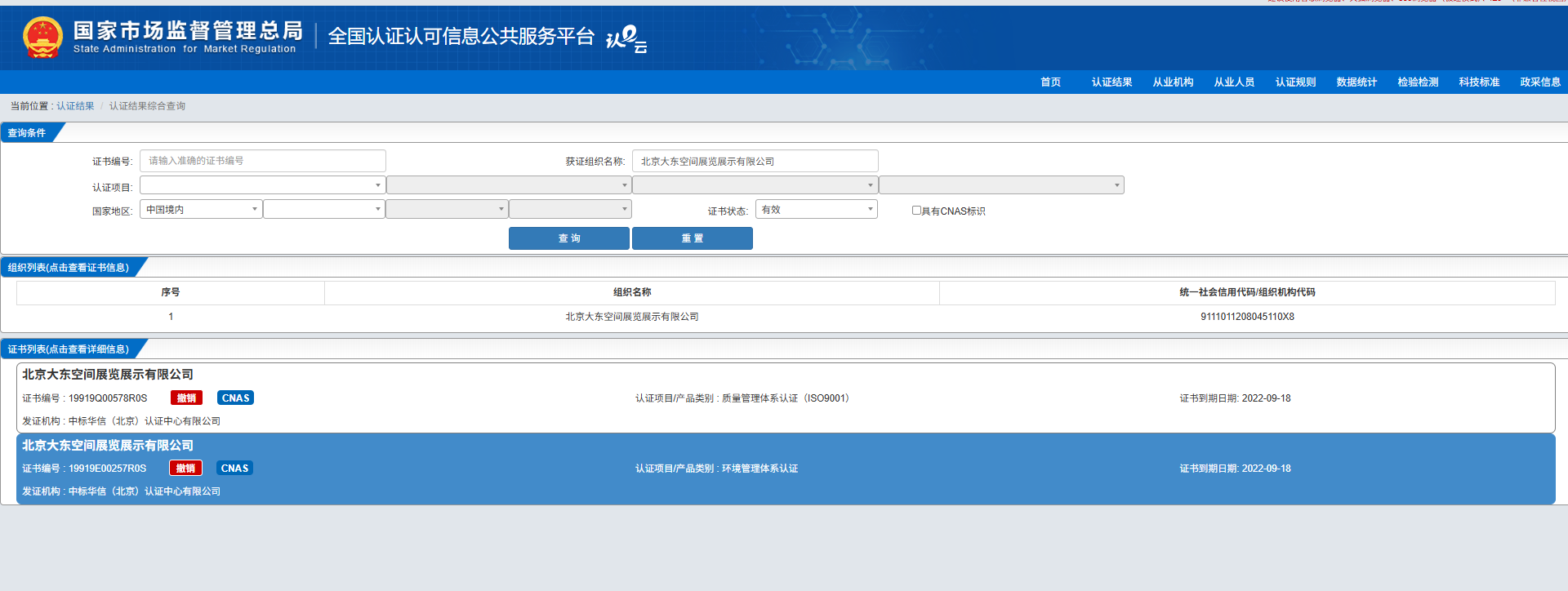This screenshot has height=591, width=1568.
Task: Open the 从业机构 navigation menu
Action: [x=1173, y=82]
